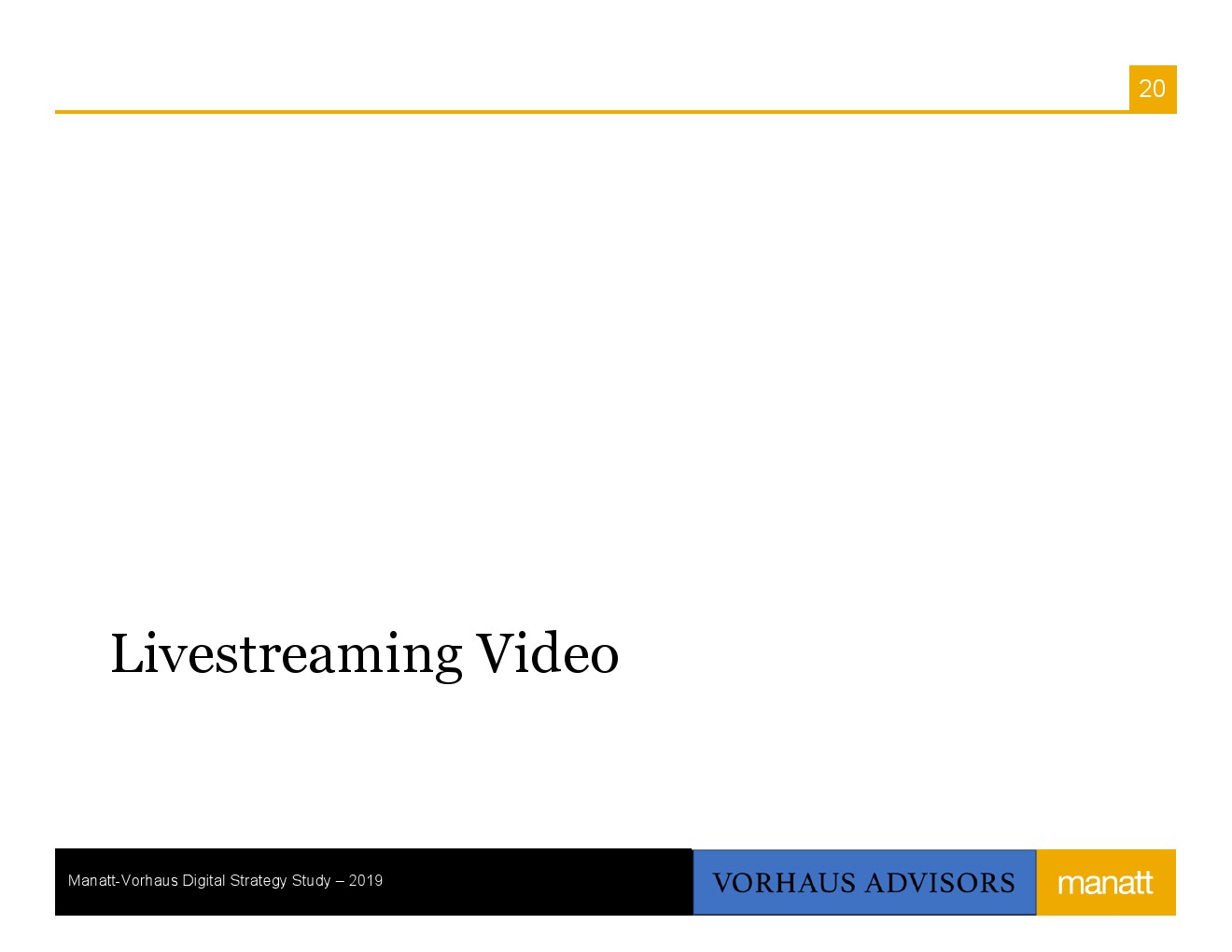Click the manatt logo in footer
The image size is (1232, 952).
coord(1105,883)
